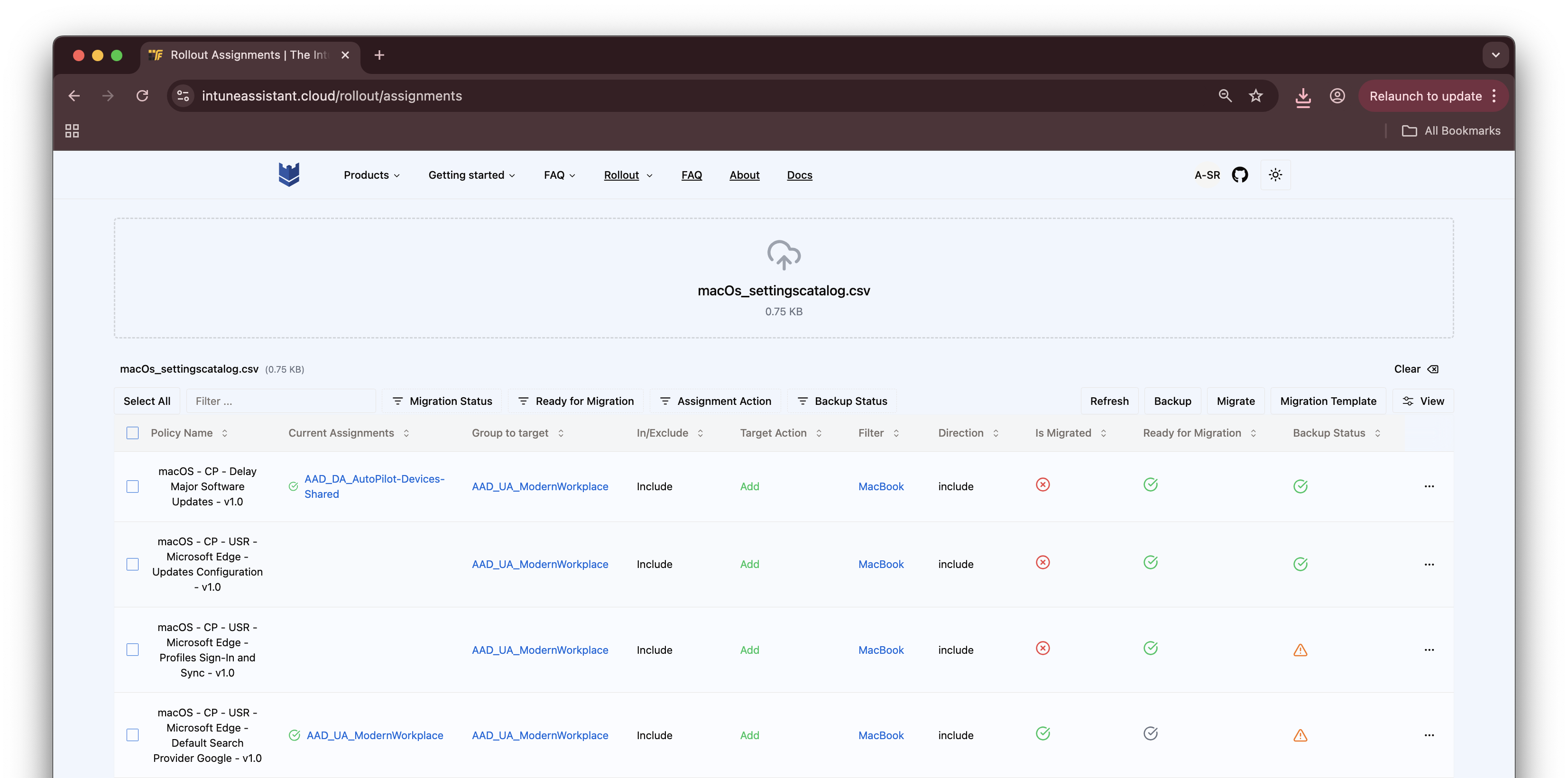Click Is Migrated green check for Default Search Provider
Screen dimensions: 1568x778
click(1042, 733)
